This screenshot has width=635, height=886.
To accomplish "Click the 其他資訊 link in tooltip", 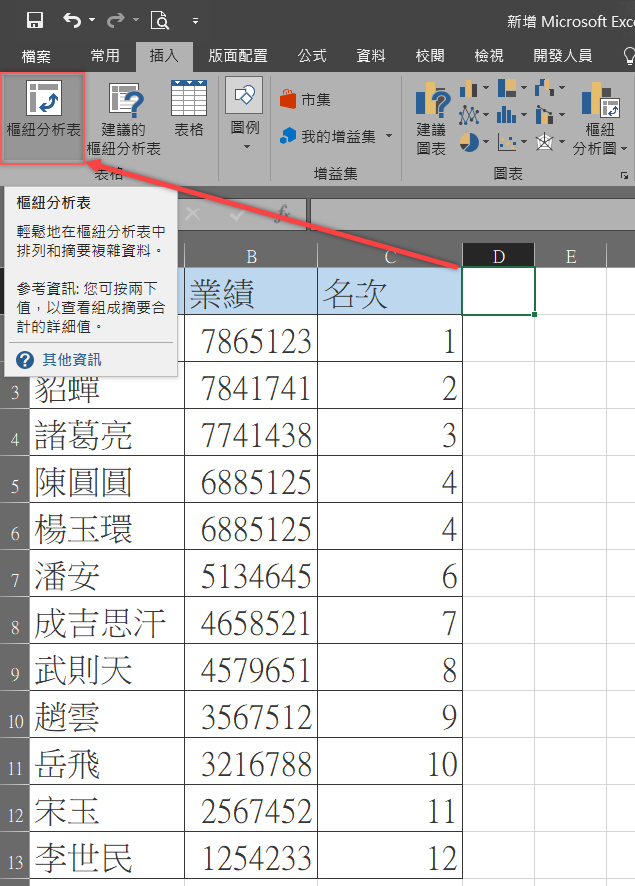I will 71,359.
